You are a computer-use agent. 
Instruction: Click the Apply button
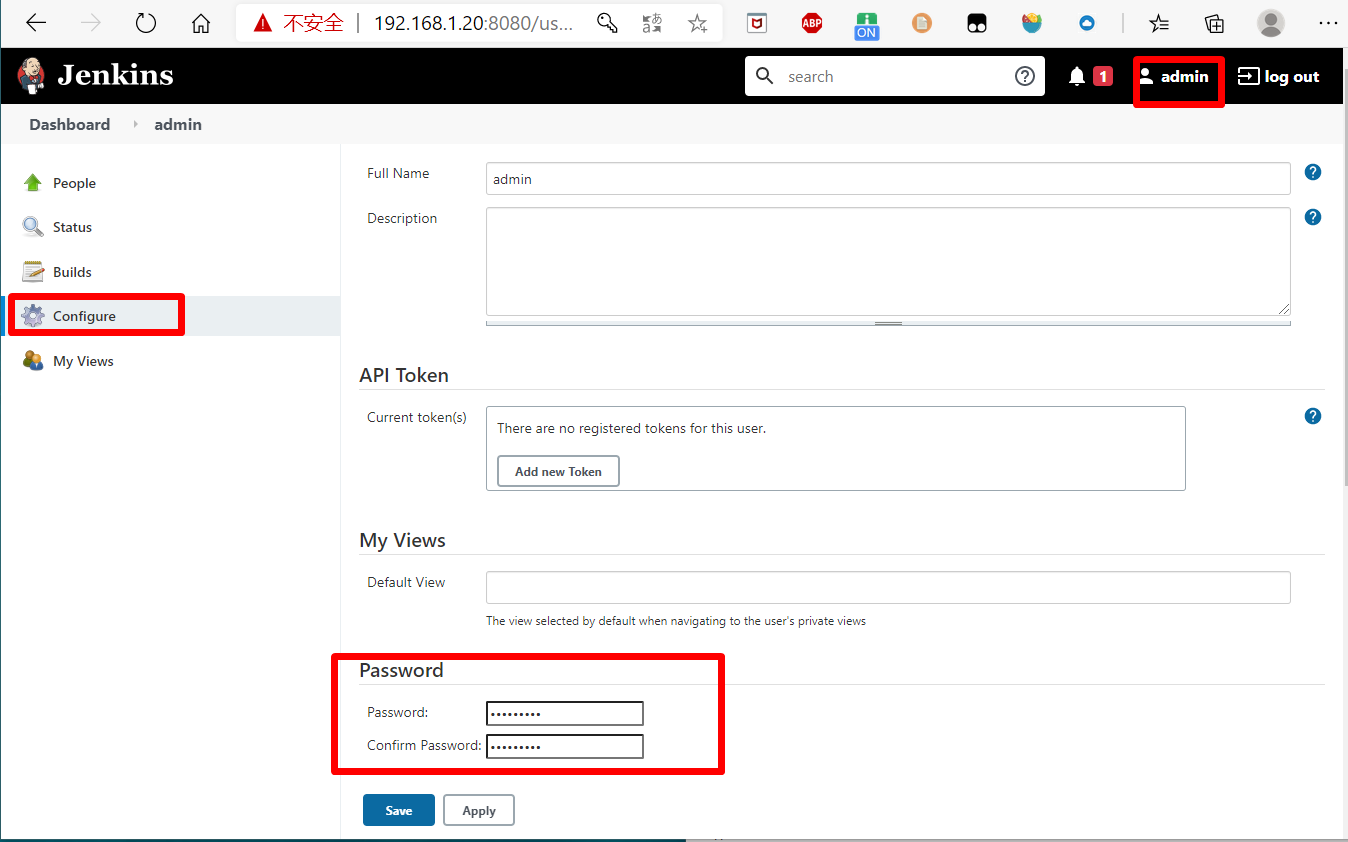(x=479, y=810)
